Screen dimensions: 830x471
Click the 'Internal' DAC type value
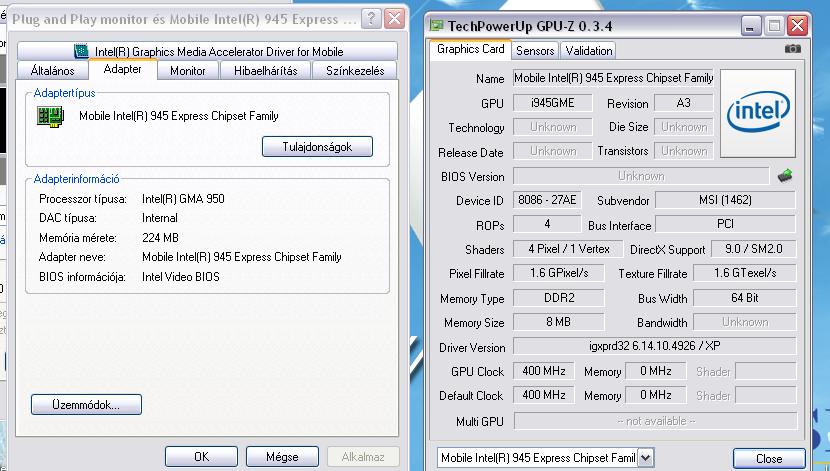coord(160,218)
